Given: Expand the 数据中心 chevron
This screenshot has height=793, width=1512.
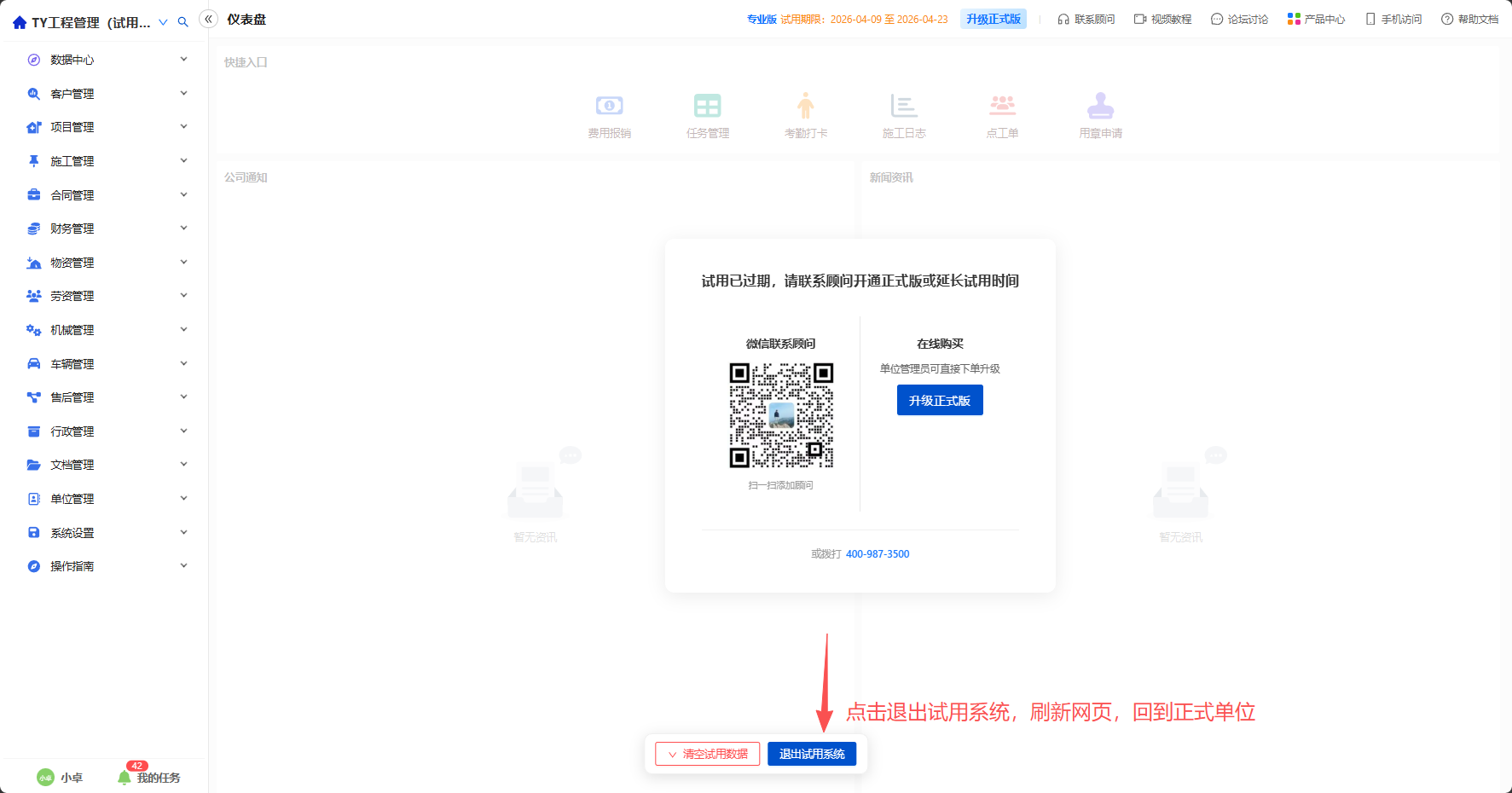Looking at the screenshot, I should [183, 60].
